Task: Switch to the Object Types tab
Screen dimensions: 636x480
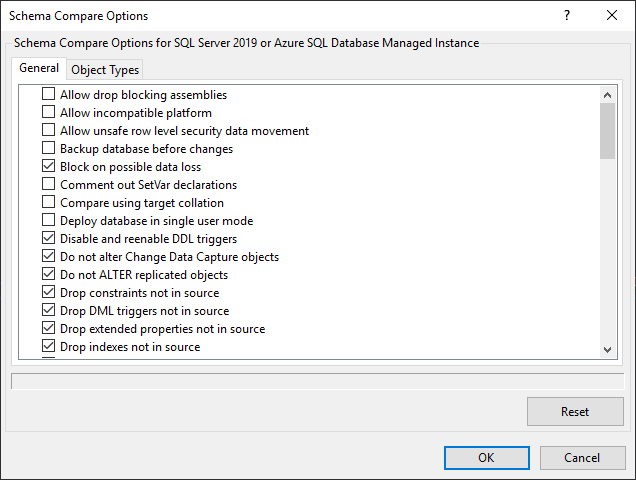Action: click(105, 69)
